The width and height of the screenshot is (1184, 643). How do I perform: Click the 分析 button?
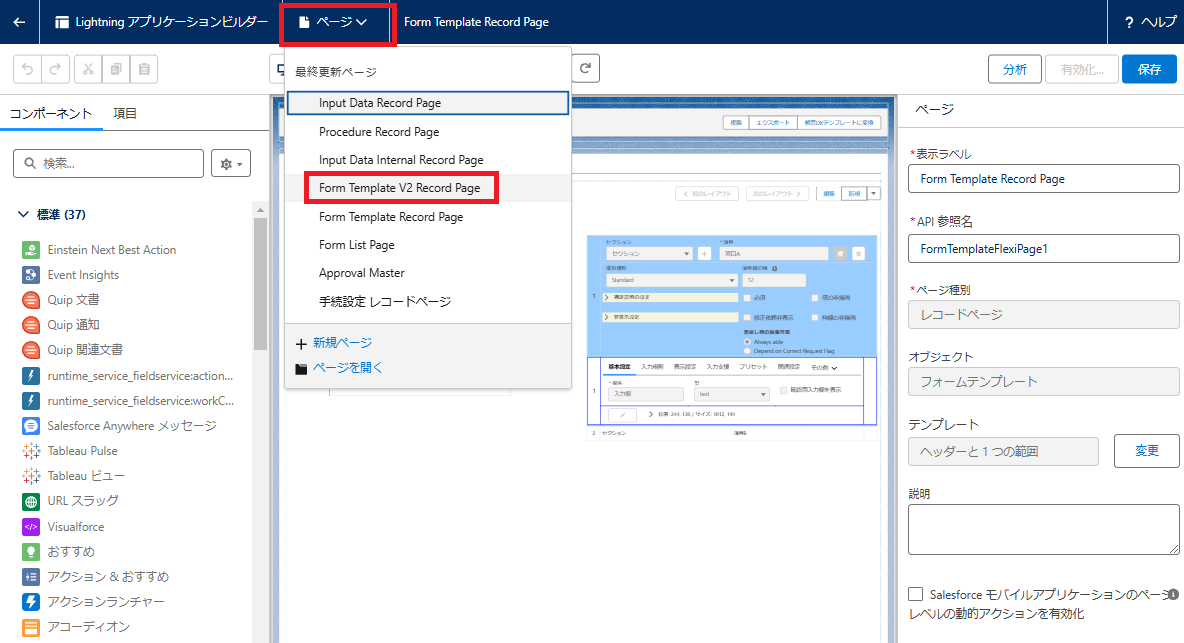click(x=1014, y=69)
